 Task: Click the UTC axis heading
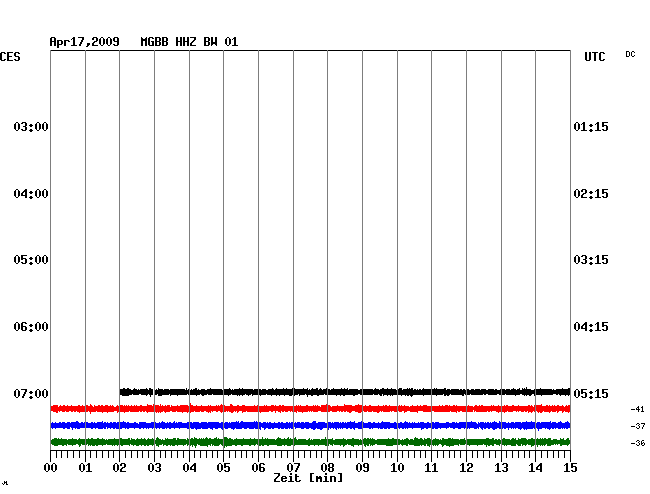click(x=595, y=57)
